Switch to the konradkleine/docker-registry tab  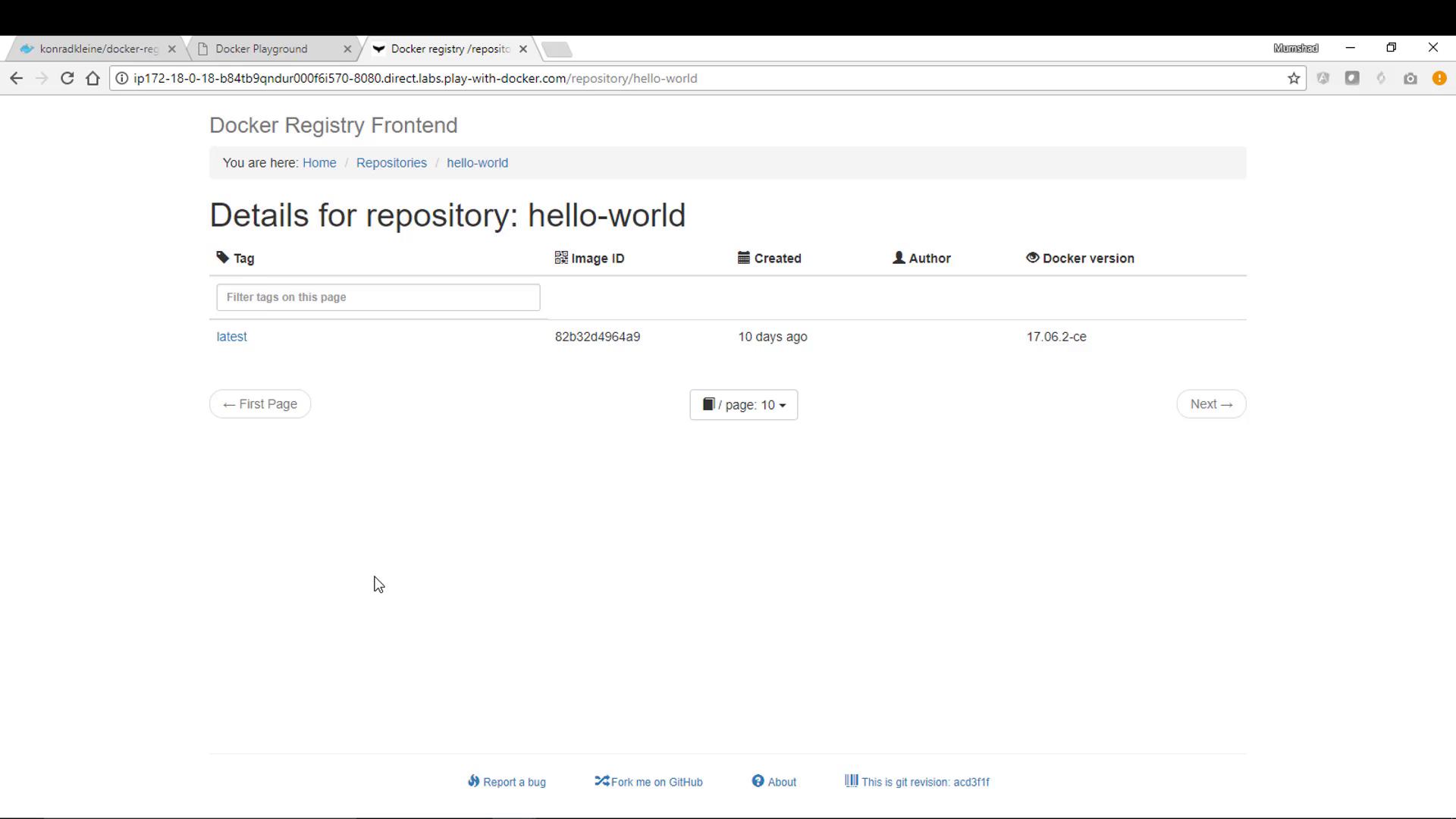(97, 49)
